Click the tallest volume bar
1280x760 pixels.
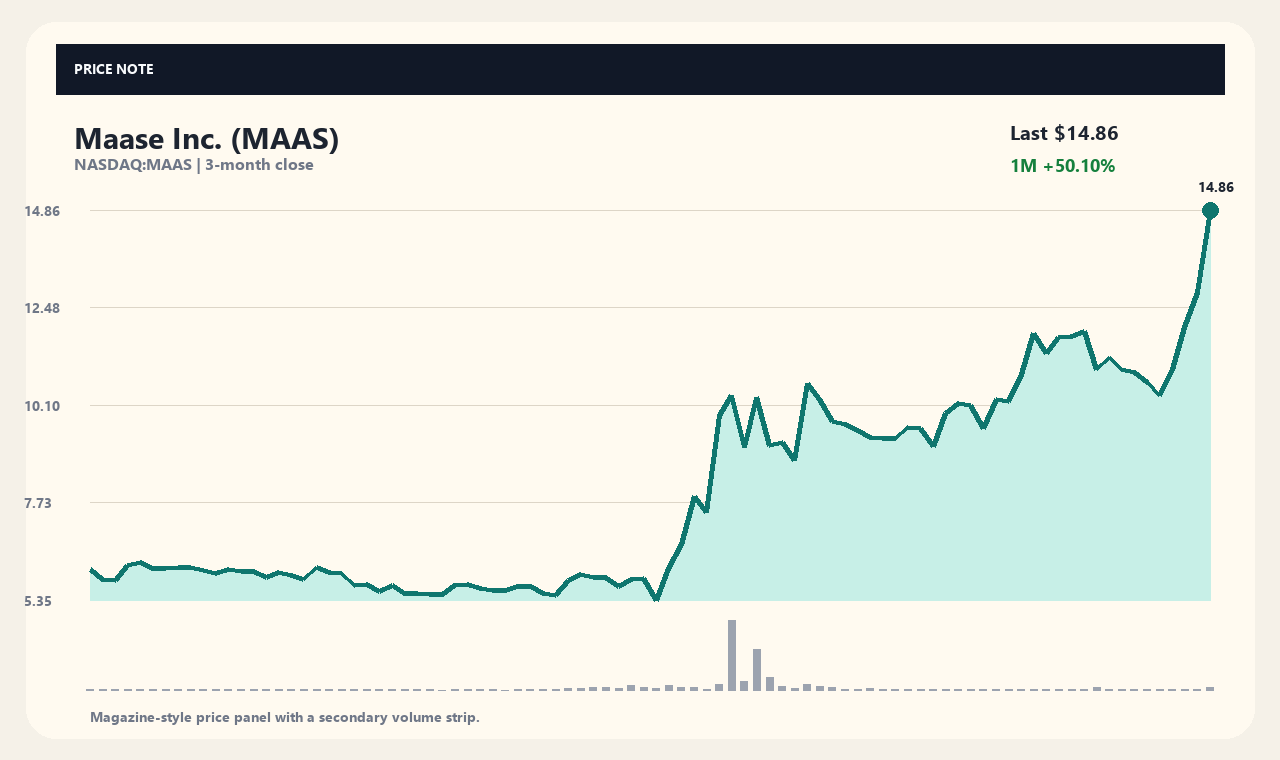[x=732, y=655]
